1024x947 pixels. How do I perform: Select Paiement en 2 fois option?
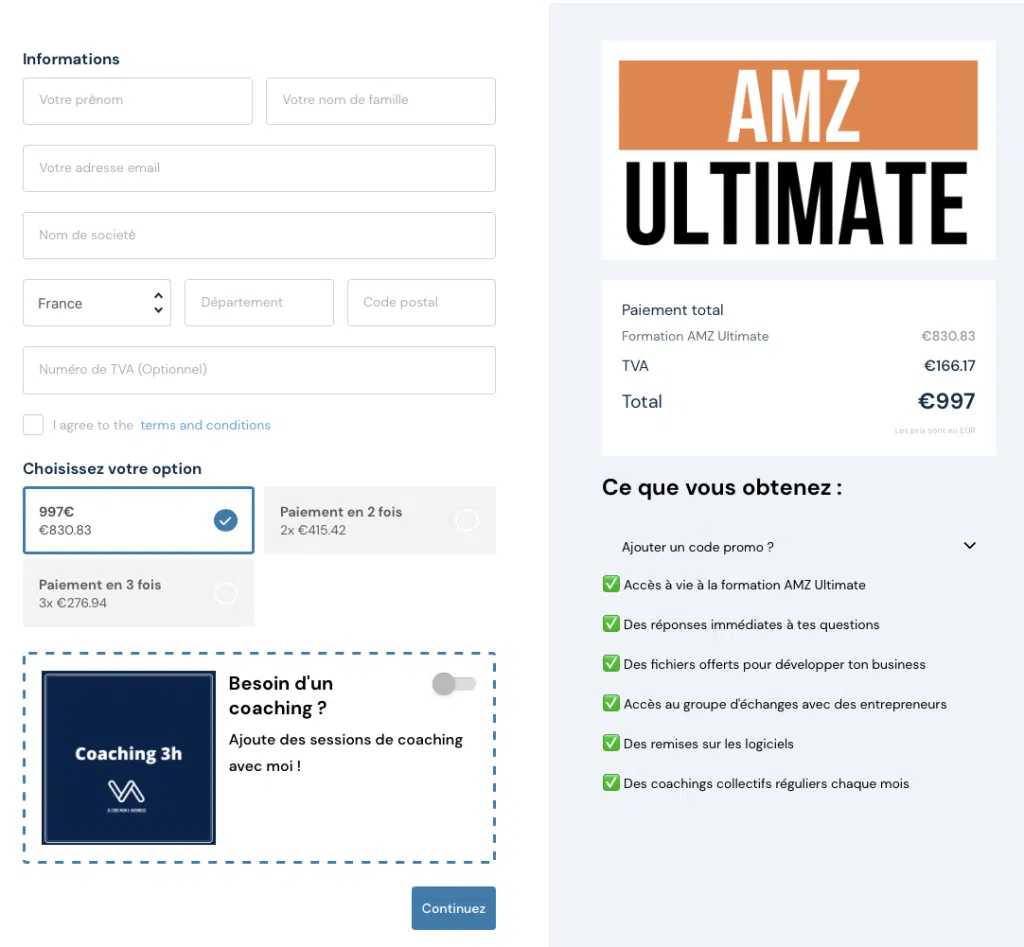point(379,521)
